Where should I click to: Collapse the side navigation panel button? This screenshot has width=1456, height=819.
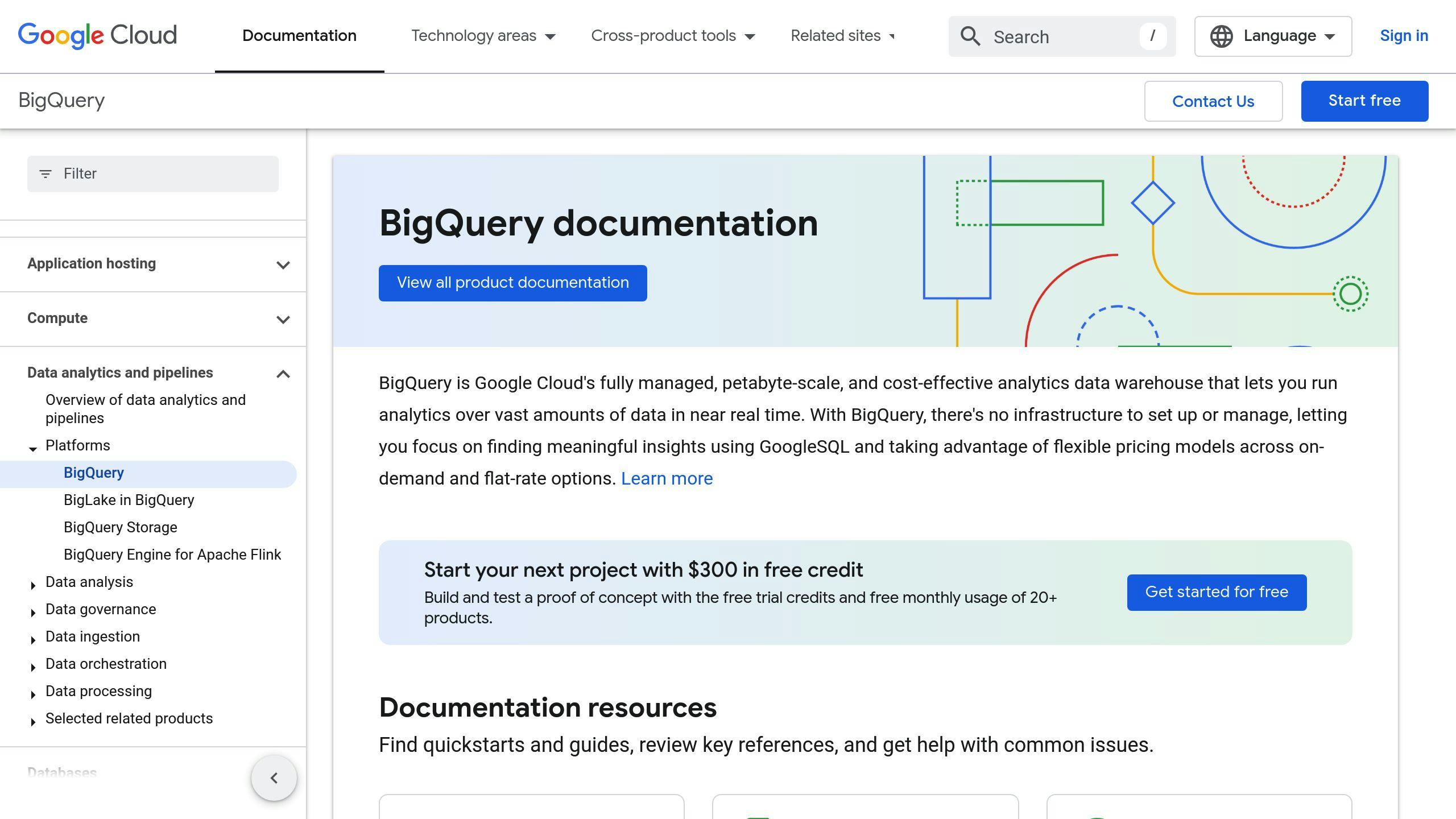pos(274,778)
